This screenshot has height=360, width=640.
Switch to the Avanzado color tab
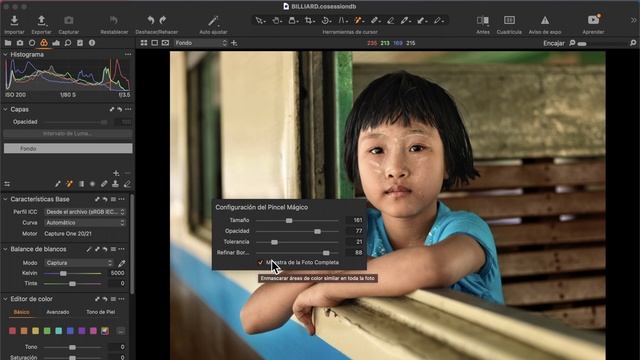point(58,312)
